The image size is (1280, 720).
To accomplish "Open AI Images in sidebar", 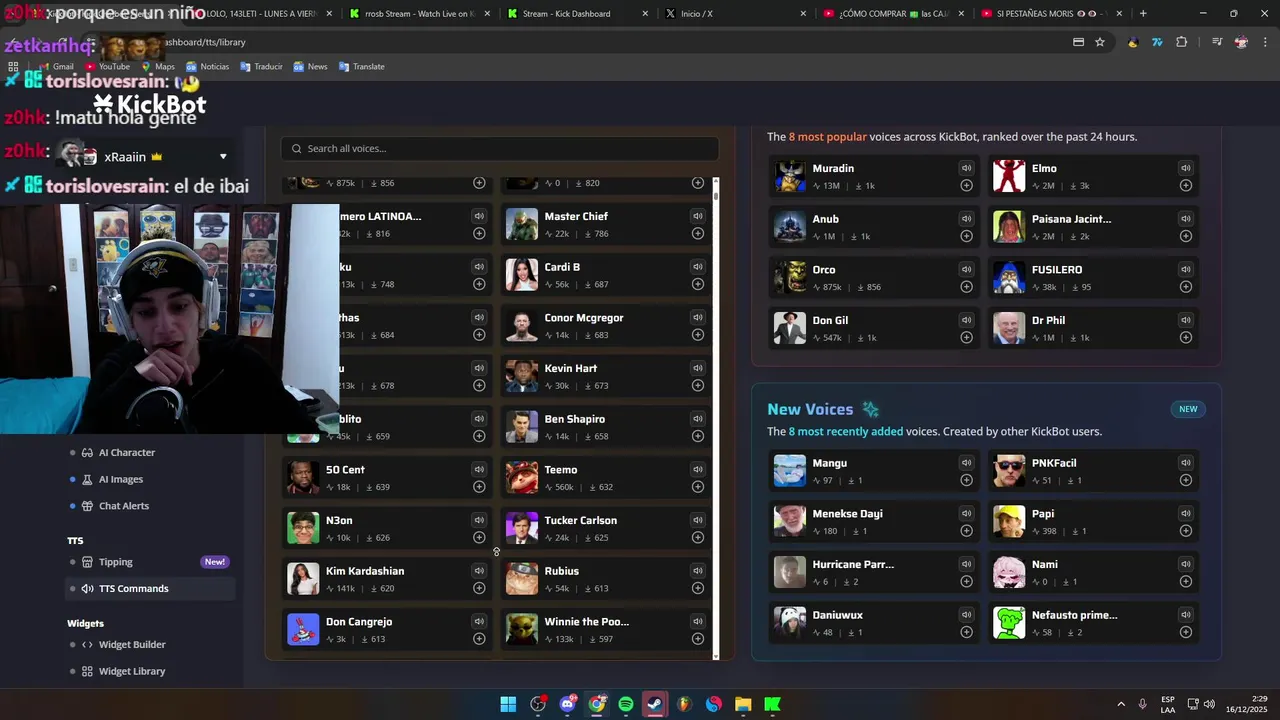I will (121, 479).
